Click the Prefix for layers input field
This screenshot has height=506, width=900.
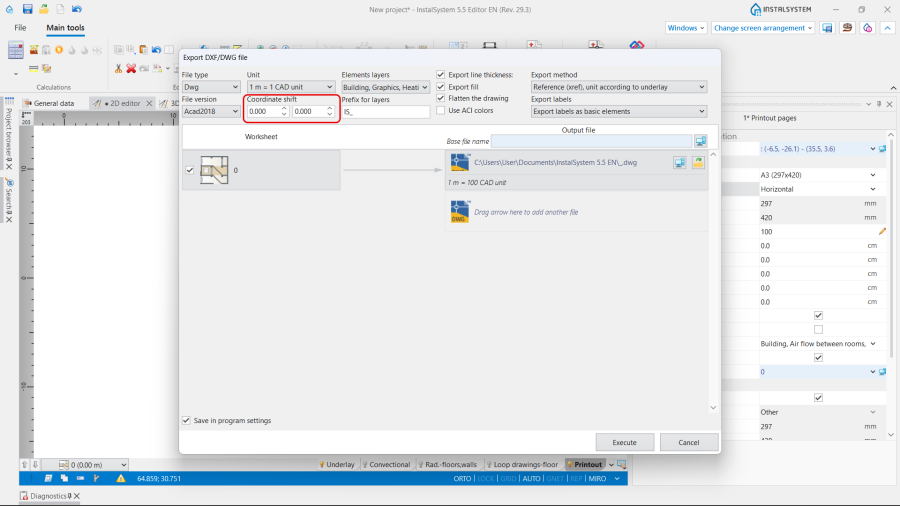(x=385, y=112)
